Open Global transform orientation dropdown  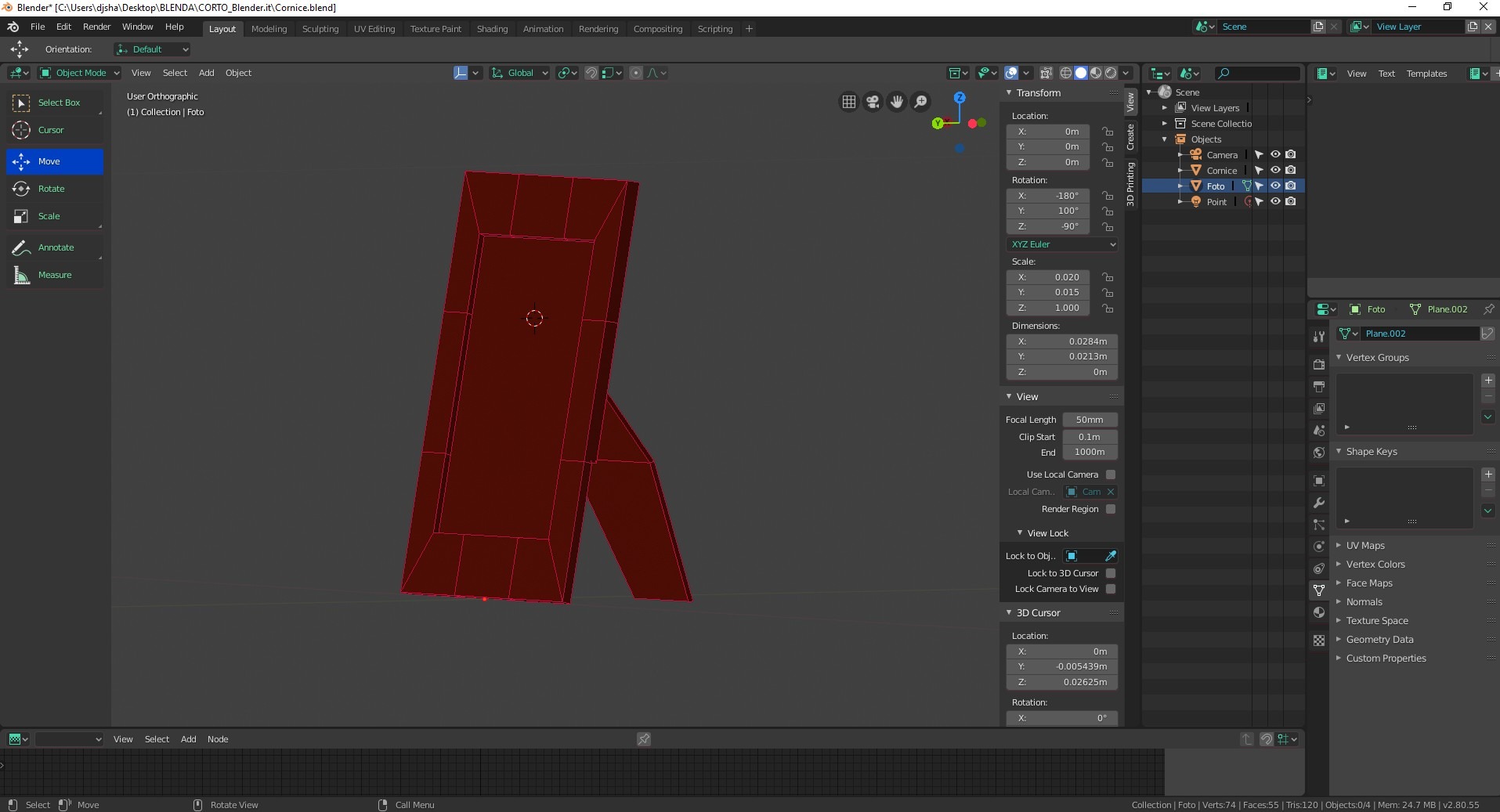[519, 73]
